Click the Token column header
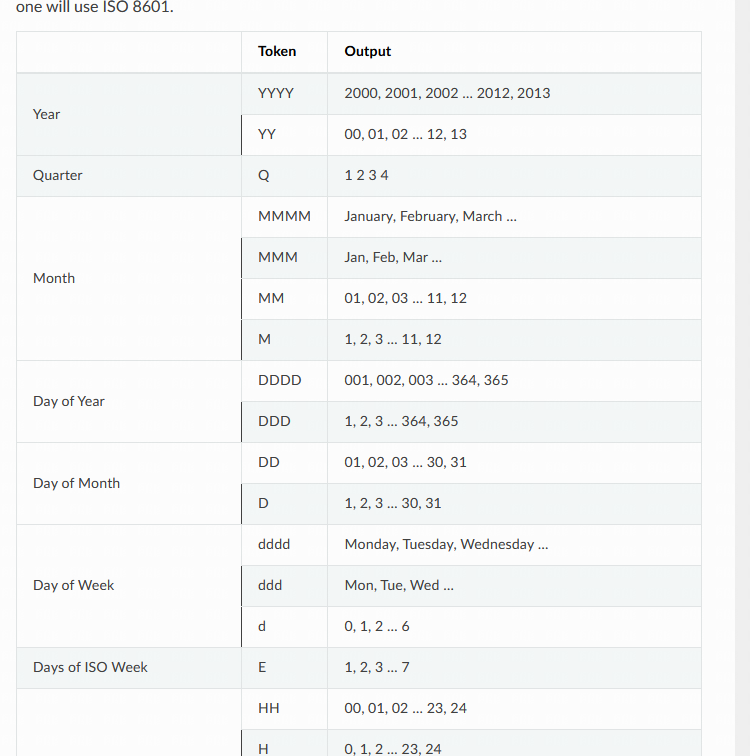750x756 pixels. coord(277,52)
